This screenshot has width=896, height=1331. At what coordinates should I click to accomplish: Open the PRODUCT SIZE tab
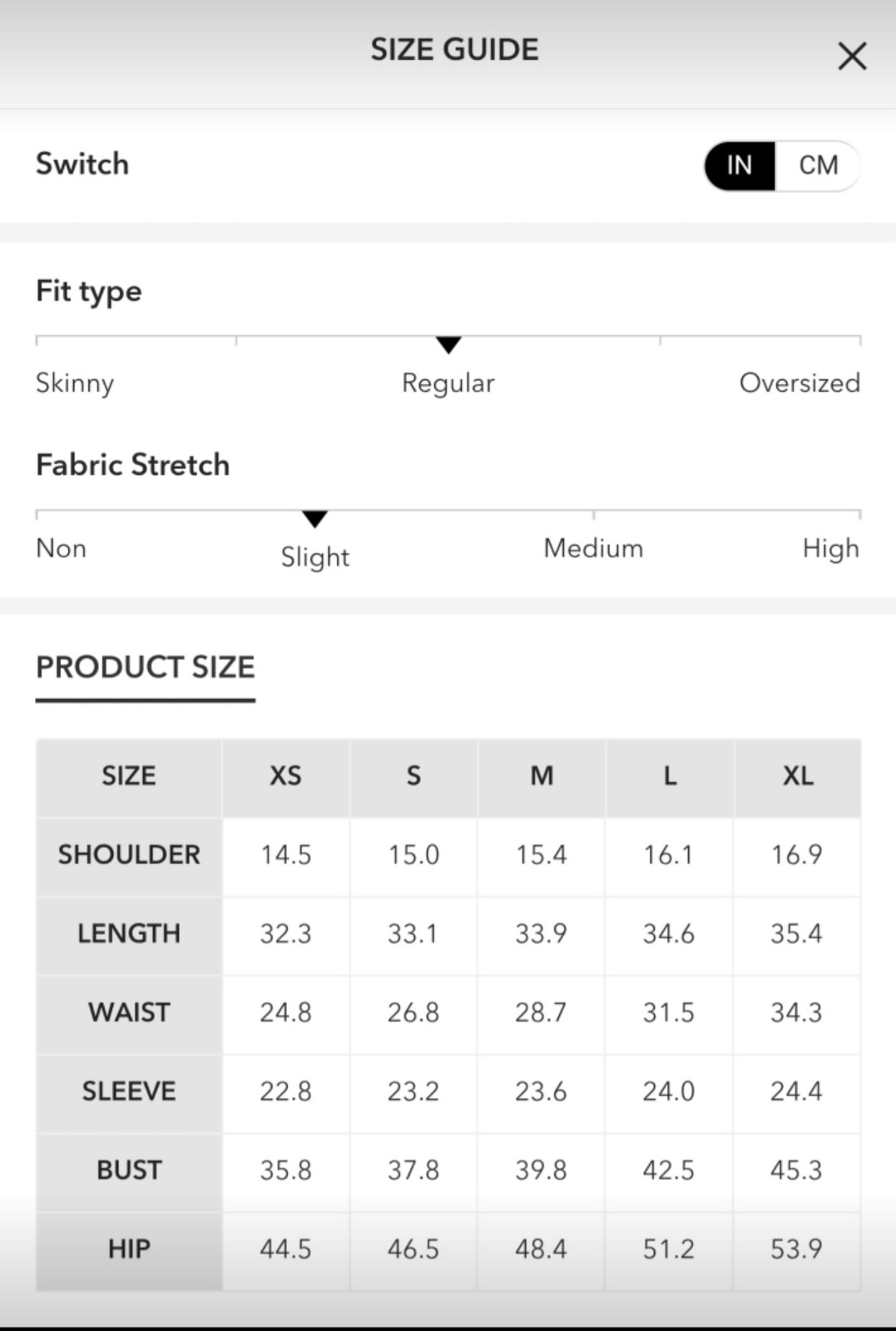coord(146,667)
